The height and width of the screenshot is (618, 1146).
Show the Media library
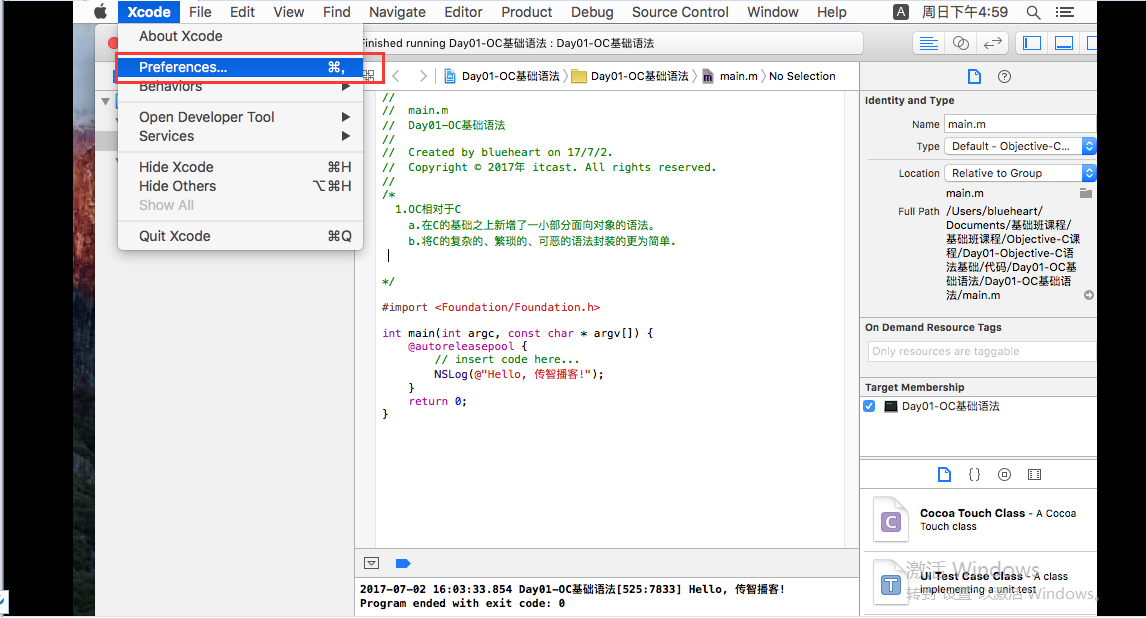[1034, 475]
